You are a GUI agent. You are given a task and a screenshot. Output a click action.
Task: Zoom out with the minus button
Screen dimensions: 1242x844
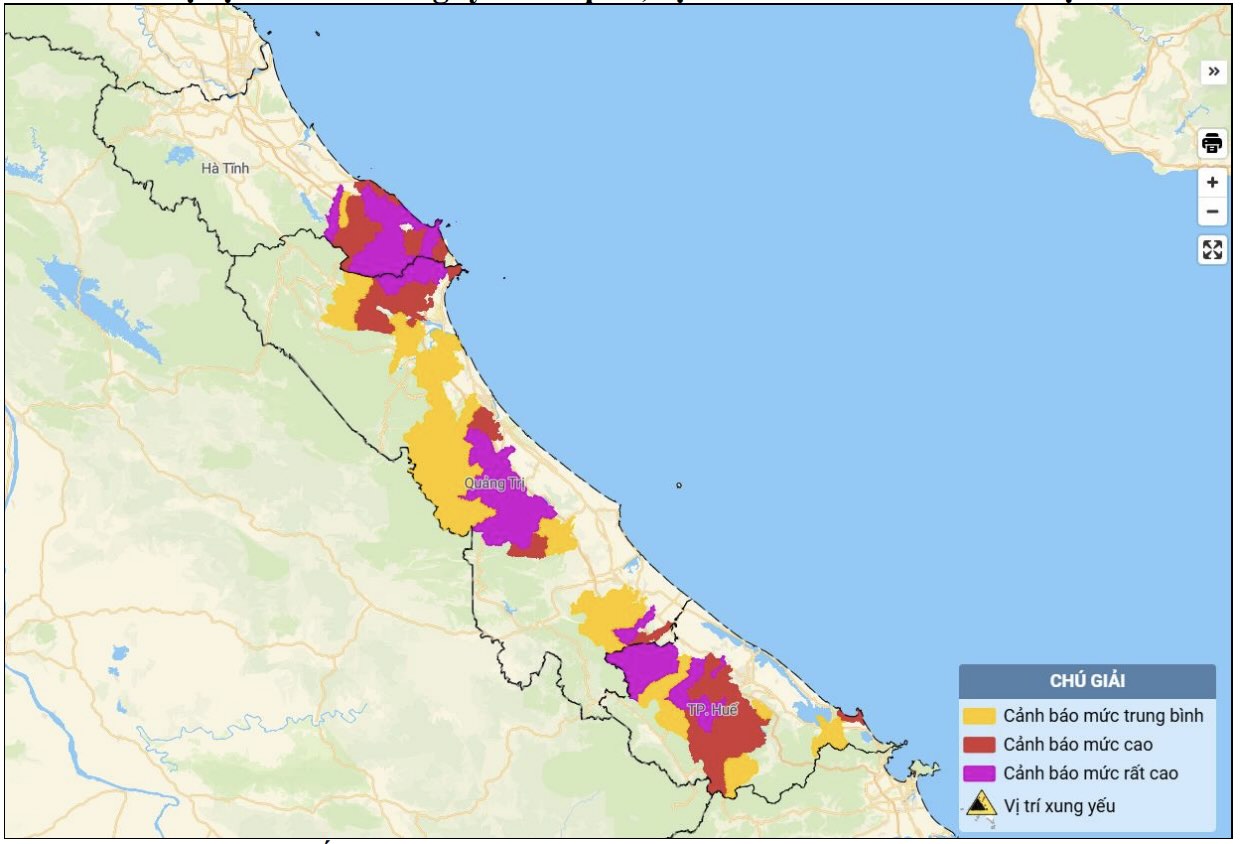pyautogui.click(x=1213, y=211)
